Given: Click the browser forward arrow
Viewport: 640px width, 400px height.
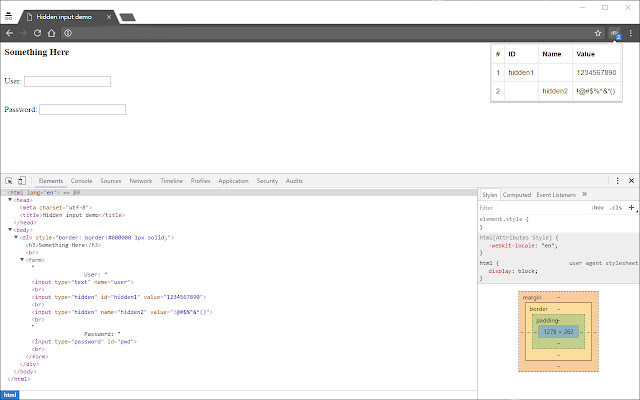Looking at the screenshot, I should click(23, 33).
